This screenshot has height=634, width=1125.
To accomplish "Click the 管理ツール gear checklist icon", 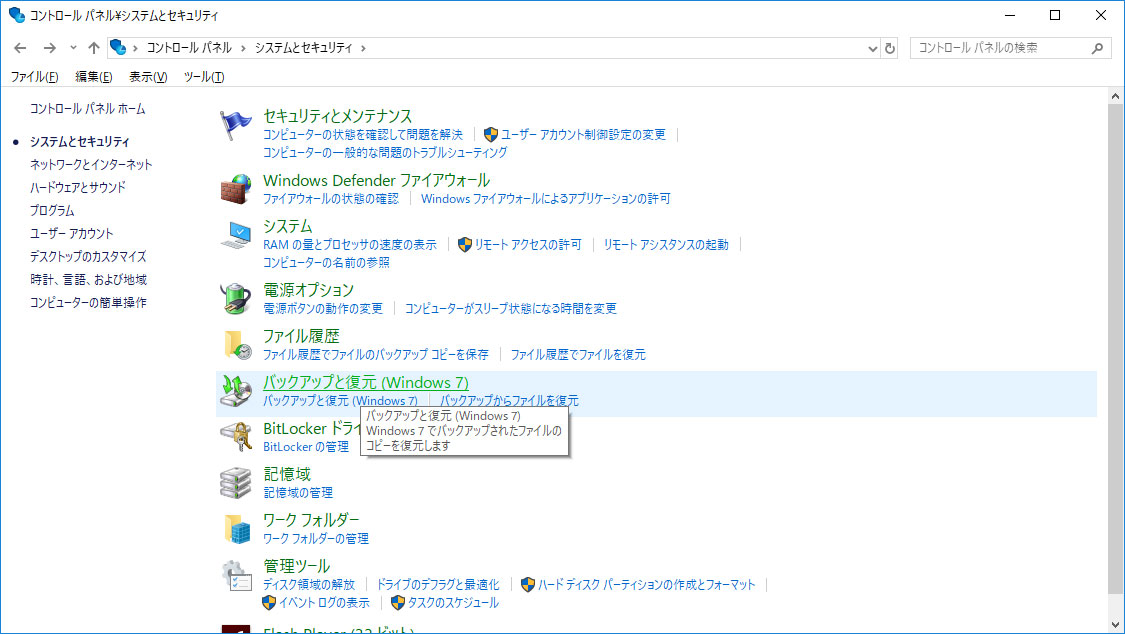I will click(236, 575).
